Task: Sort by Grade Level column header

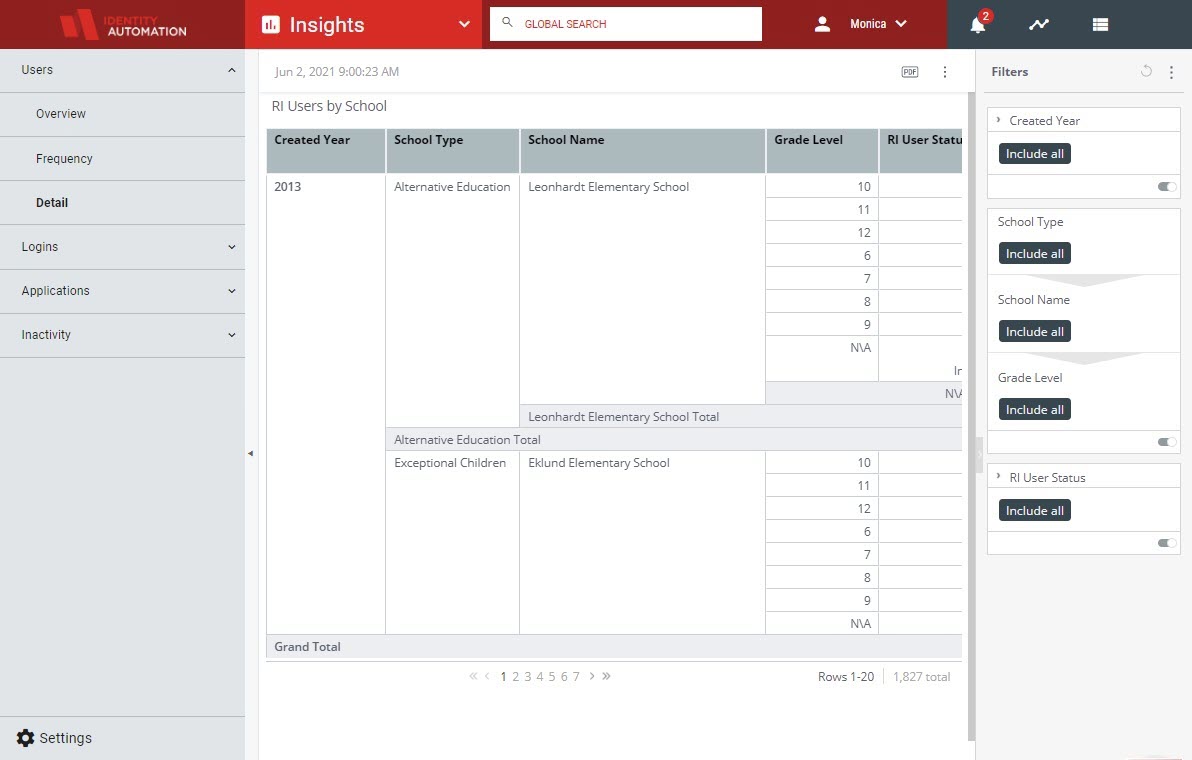Action: [x=822, y=150]
